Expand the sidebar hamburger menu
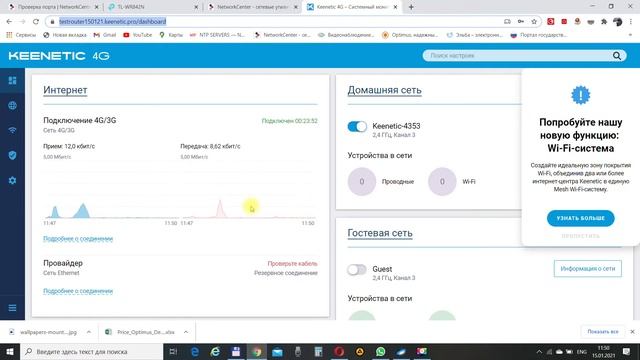This screenshot has width=640, height=360. [12, 308]
